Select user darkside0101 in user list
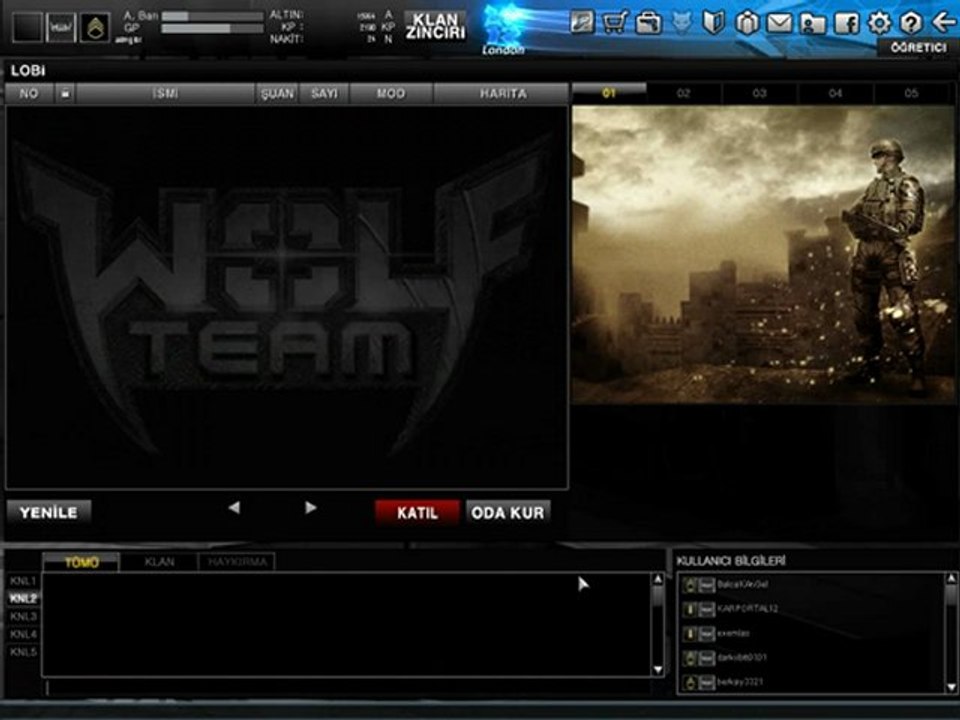 coord(742,658)
